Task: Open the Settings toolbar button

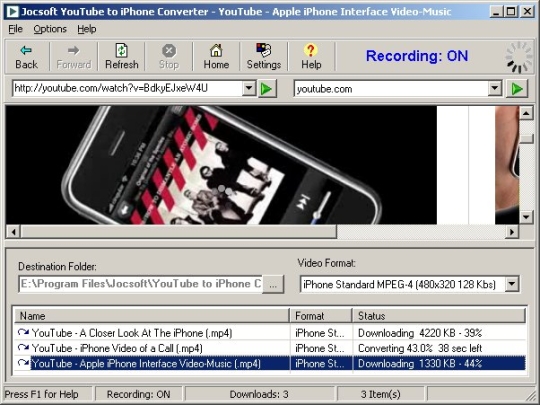Action: 263,57
